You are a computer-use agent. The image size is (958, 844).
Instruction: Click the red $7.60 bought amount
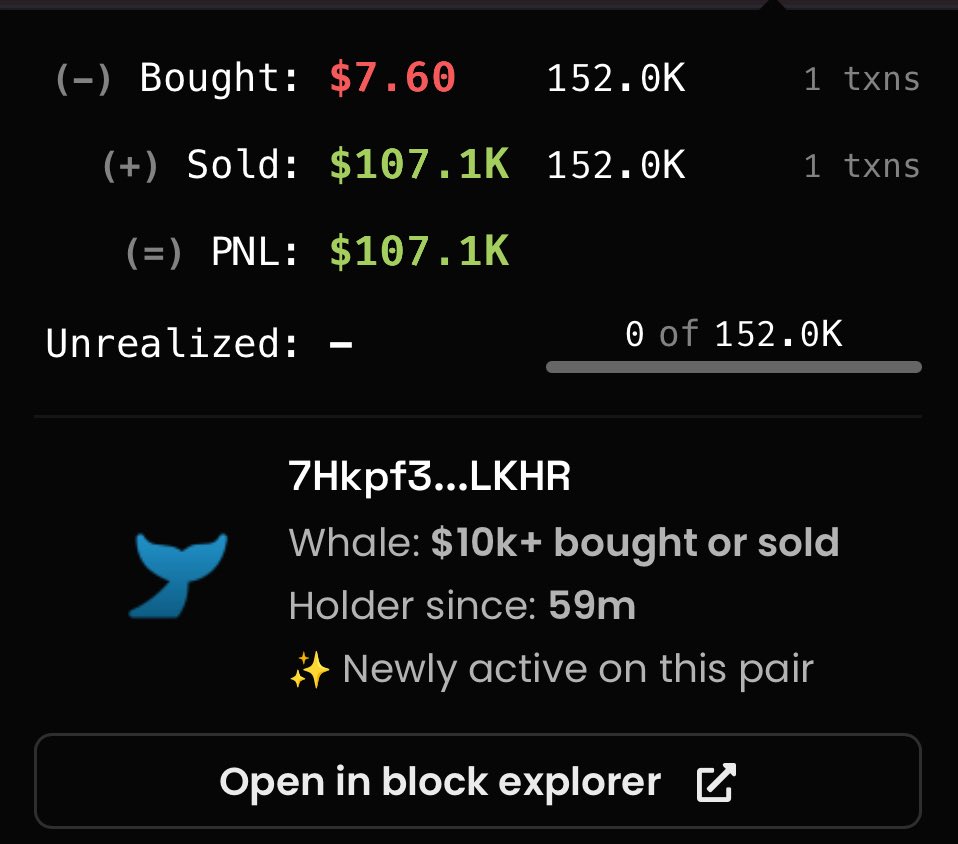pyautogui.click(x=393, y=78)
